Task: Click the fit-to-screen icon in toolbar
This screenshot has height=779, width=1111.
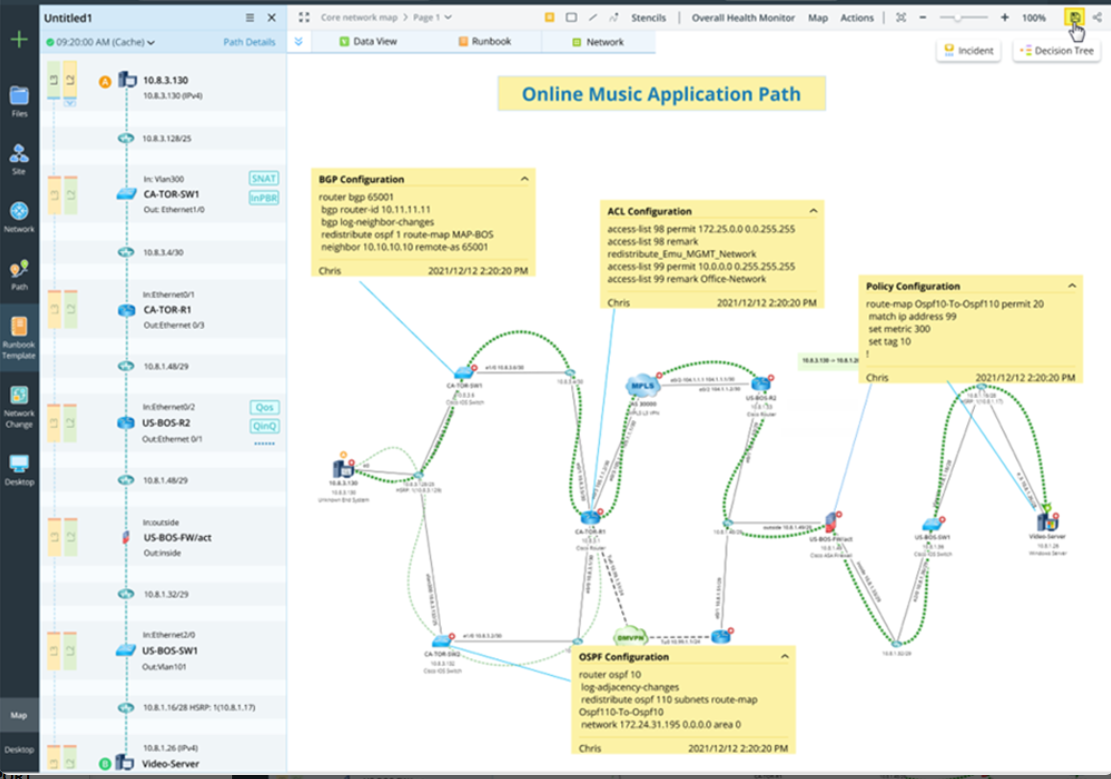Action: 900,18
